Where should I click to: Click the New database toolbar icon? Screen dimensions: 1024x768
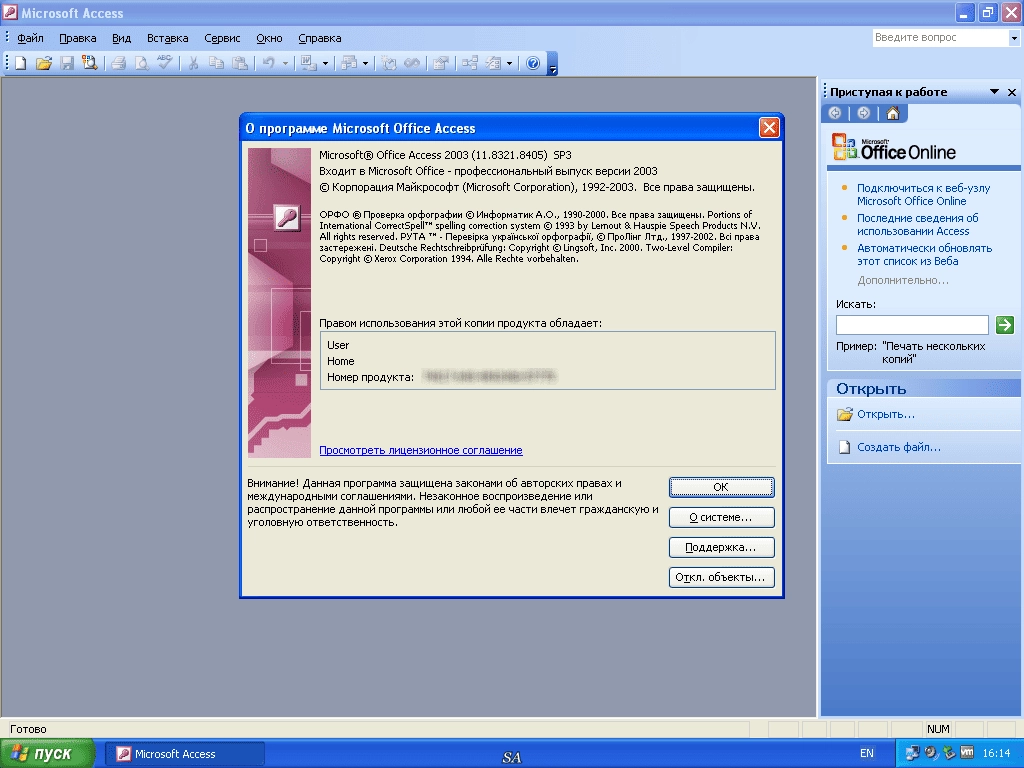click(x=21, y=63)
